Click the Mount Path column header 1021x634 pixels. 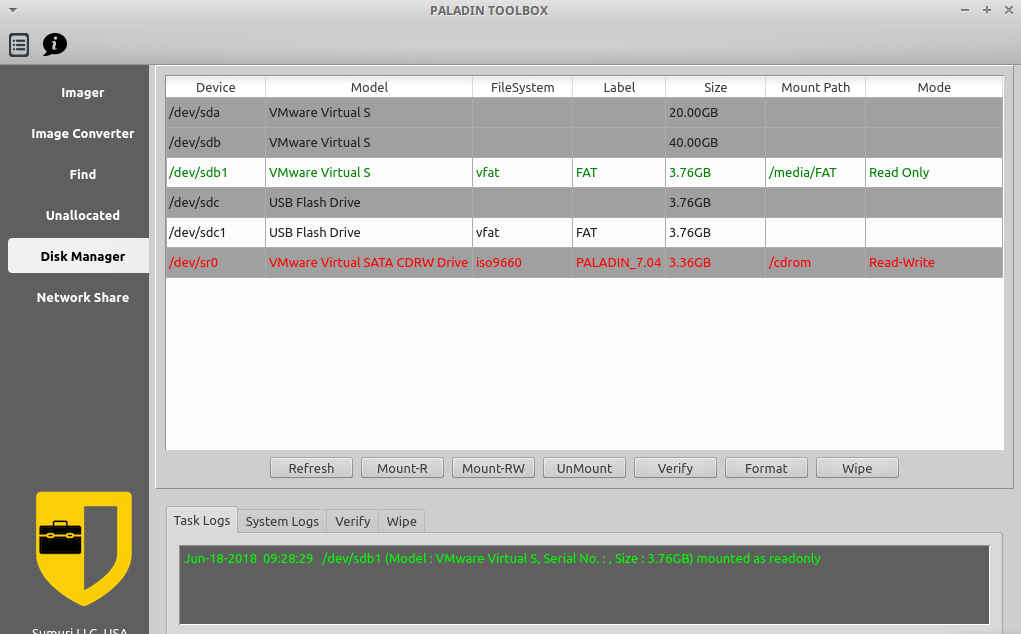tap(815, 87)
